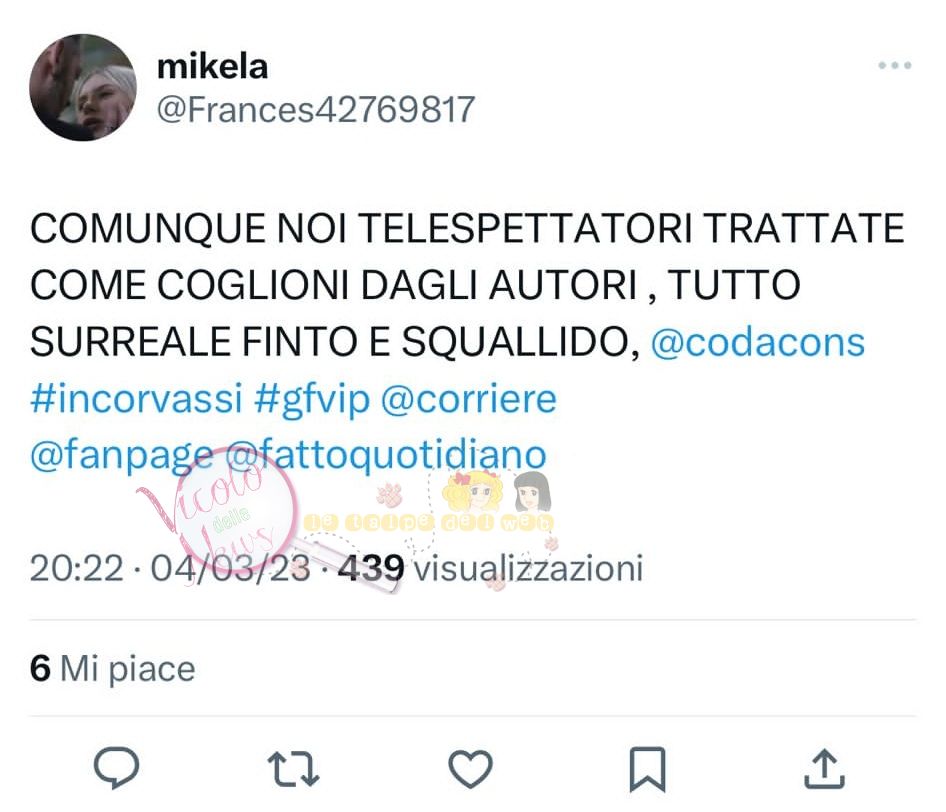Click the 20:22 timestamp
Image resolution: width=946 pixels, height=812 pixels.
[77, 568]
